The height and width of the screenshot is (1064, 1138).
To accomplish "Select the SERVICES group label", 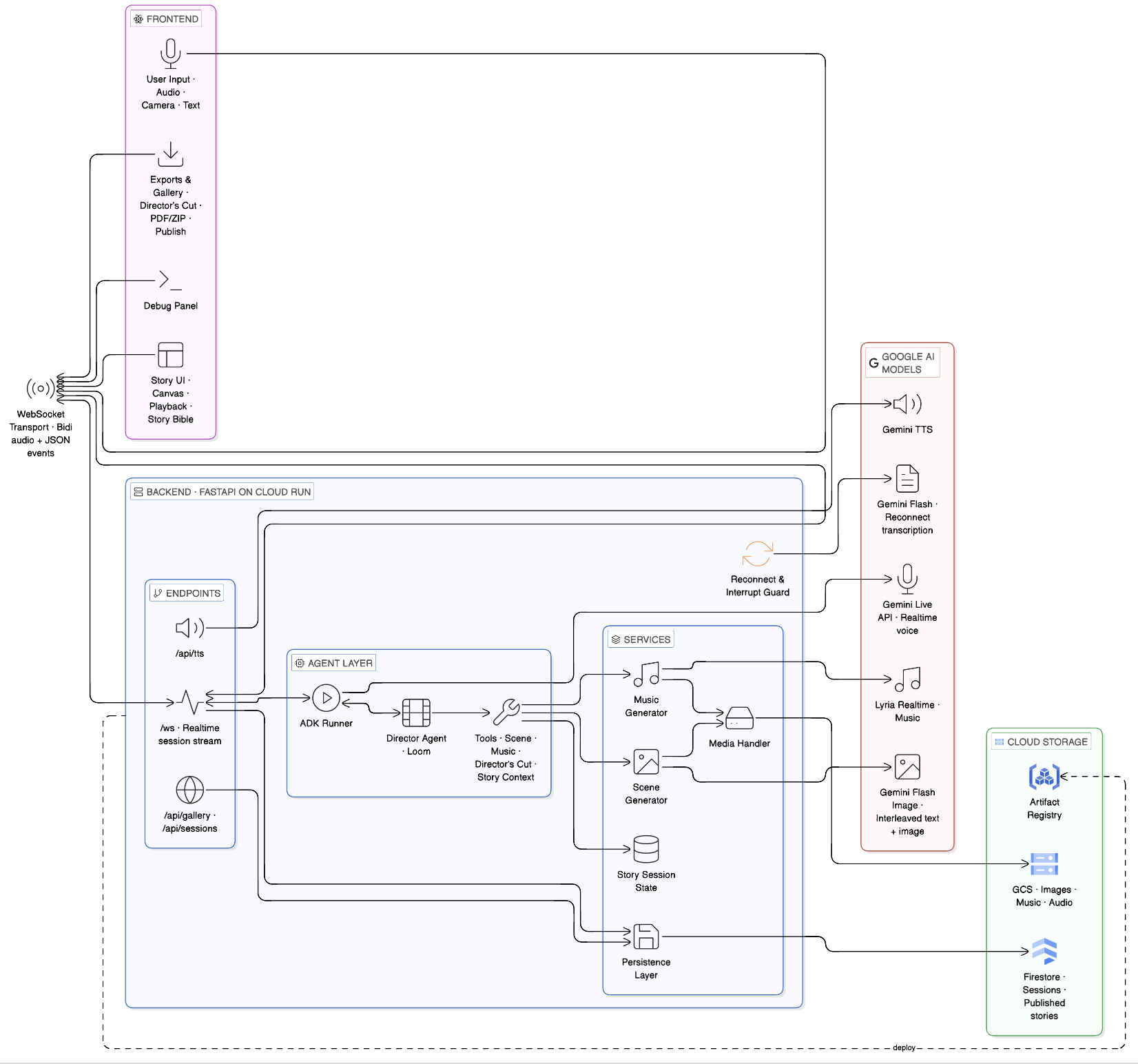I will tap(641, 640).
